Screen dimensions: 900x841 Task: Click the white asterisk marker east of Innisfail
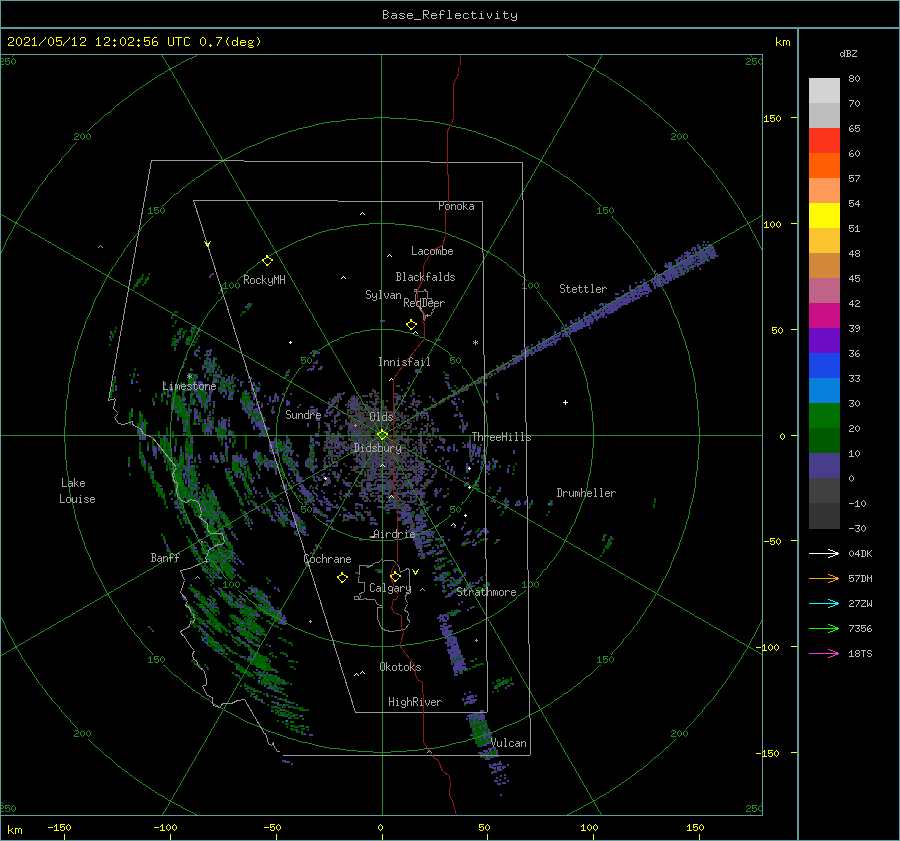click(x=475, y=343)
